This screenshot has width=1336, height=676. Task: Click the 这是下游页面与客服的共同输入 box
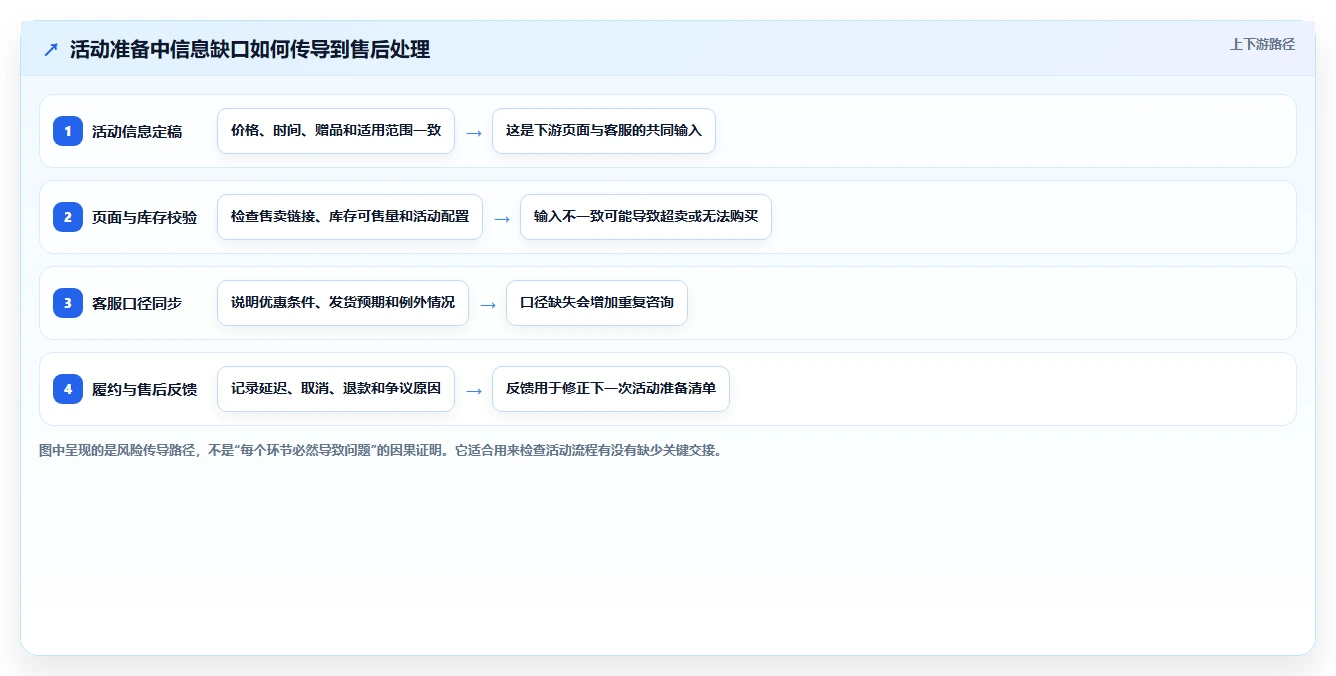click(604, 131)
